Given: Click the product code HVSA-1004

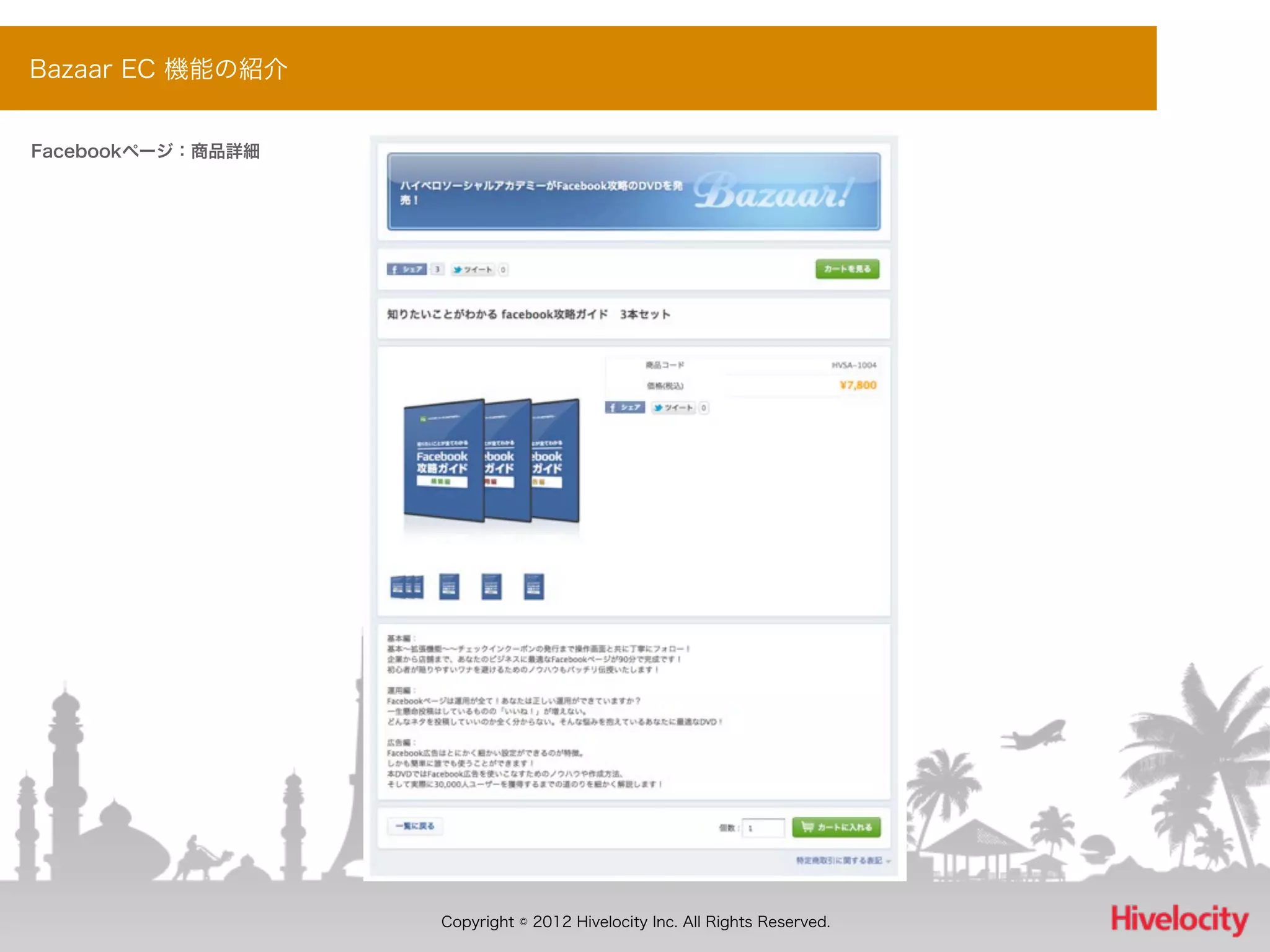Looking at the screenshot, I should [x=854, y=365].
